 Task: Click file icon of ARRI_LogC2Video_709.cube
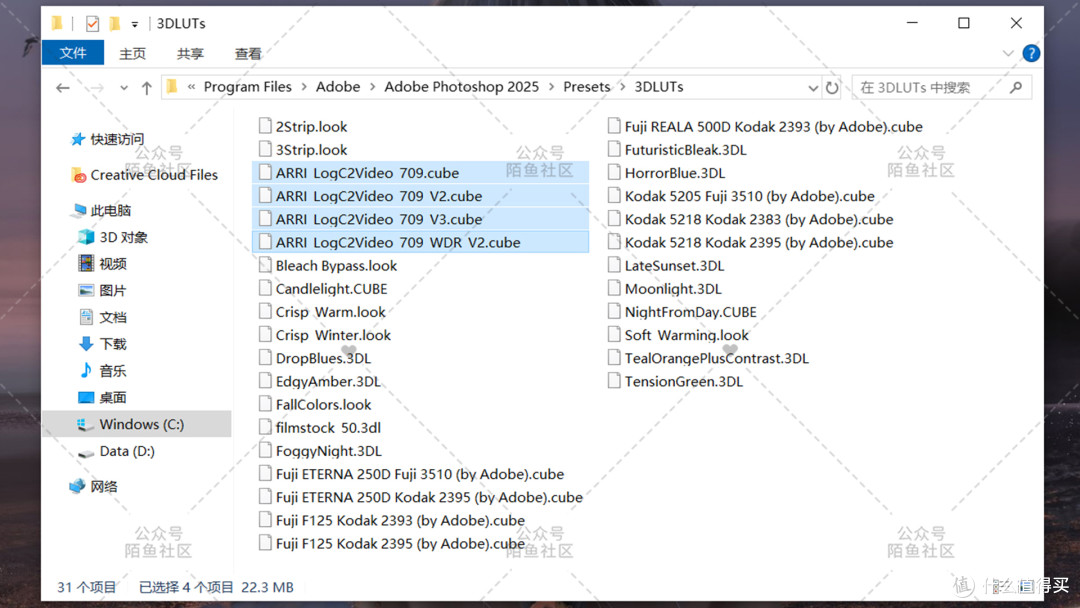[x=265, y=172]
